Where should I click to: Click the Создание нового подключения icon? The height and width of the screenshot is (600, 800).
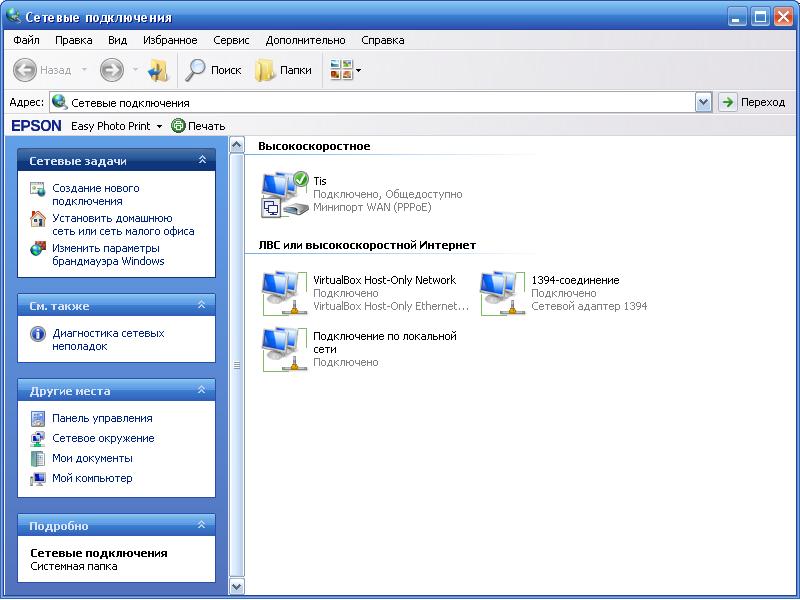click(x=38, y=189)
